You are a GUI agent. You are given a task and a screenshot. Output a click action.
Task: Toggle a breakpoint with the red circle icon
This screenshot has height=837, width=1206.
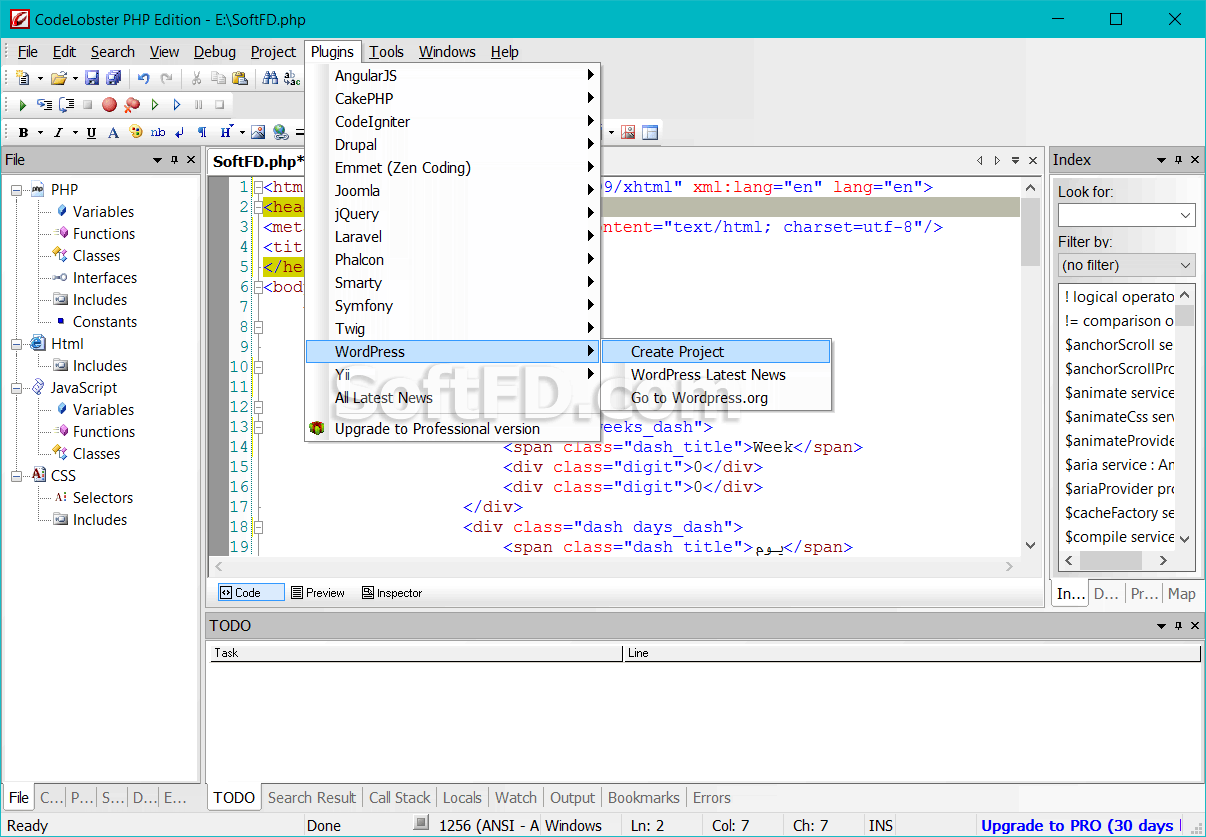point(109,104)
